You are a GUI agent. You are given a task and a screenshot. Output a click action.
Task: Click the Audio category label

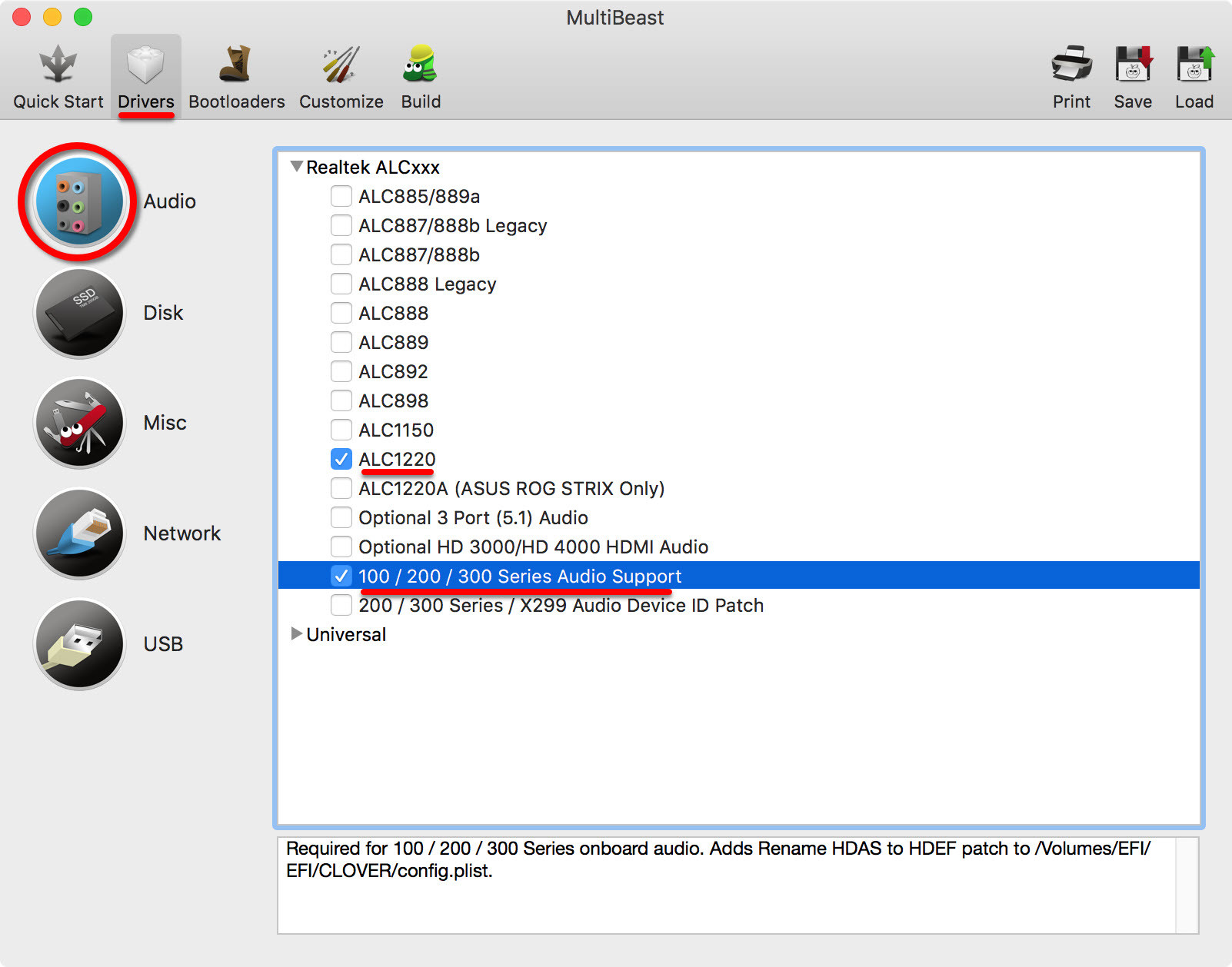tap(170, 201)
